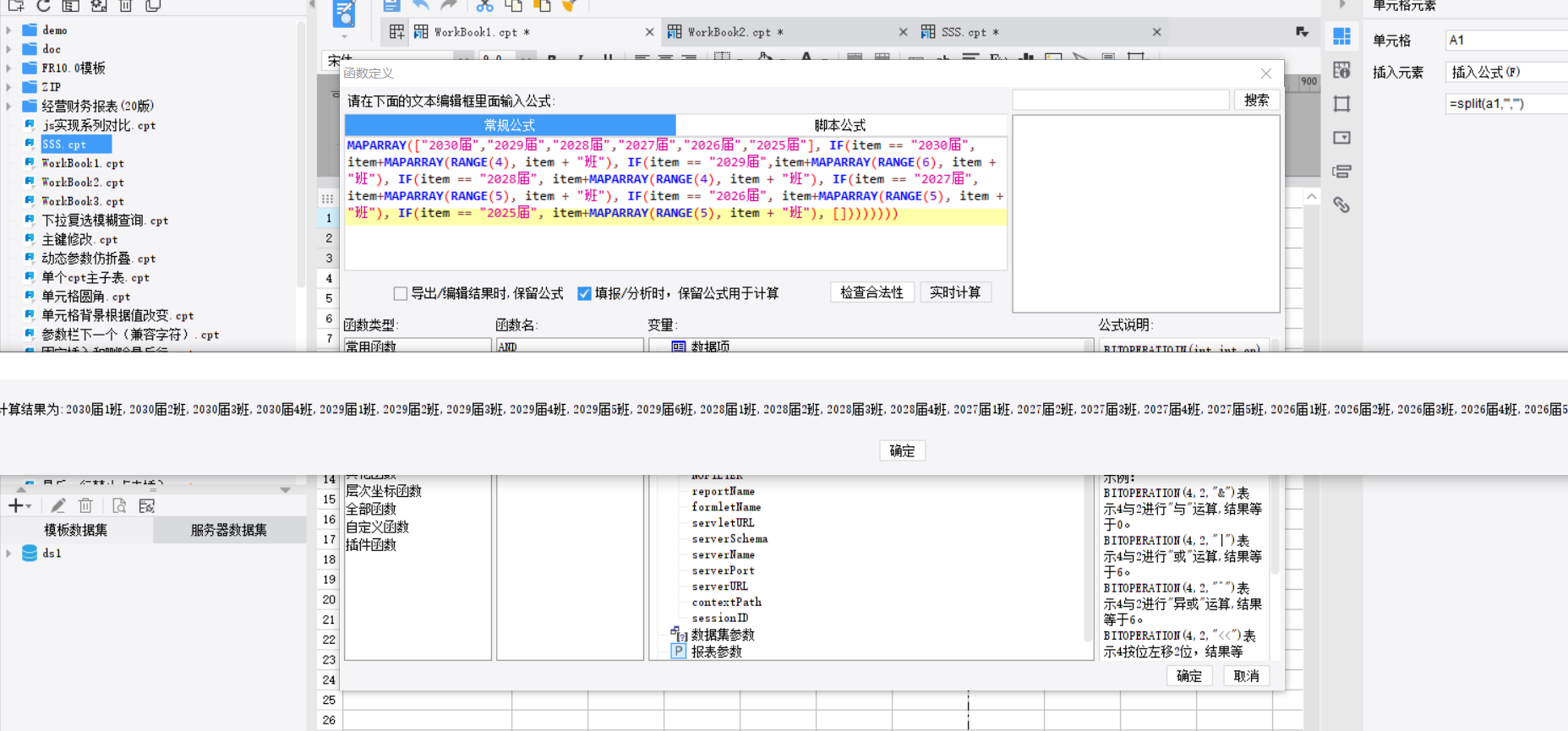Click the paste icon in main toolbar
The width and height of the screenshot is (1568, 731).
coord(542,6)
